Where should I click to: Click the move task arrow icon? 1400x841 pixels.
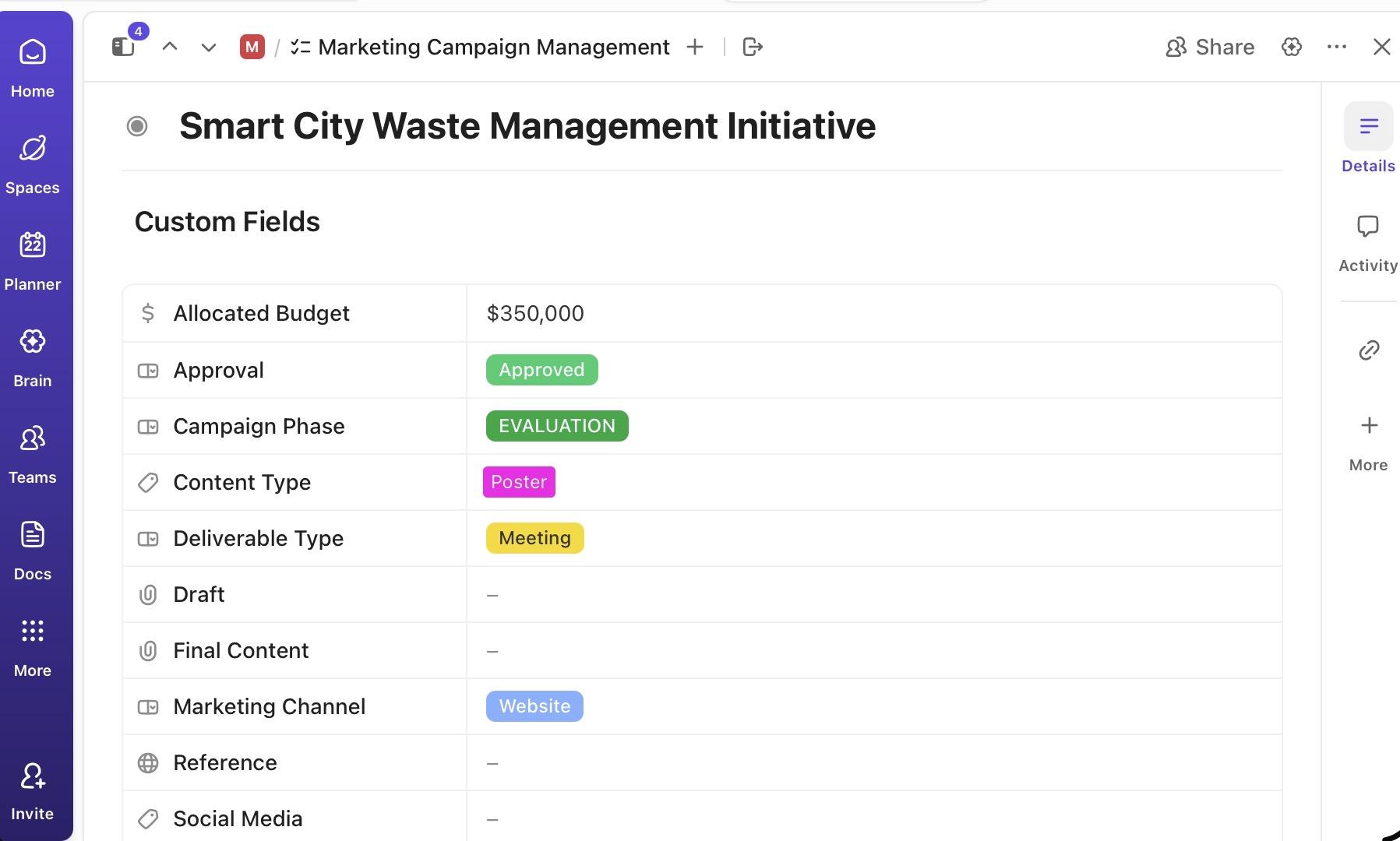(x=753, y=48)
